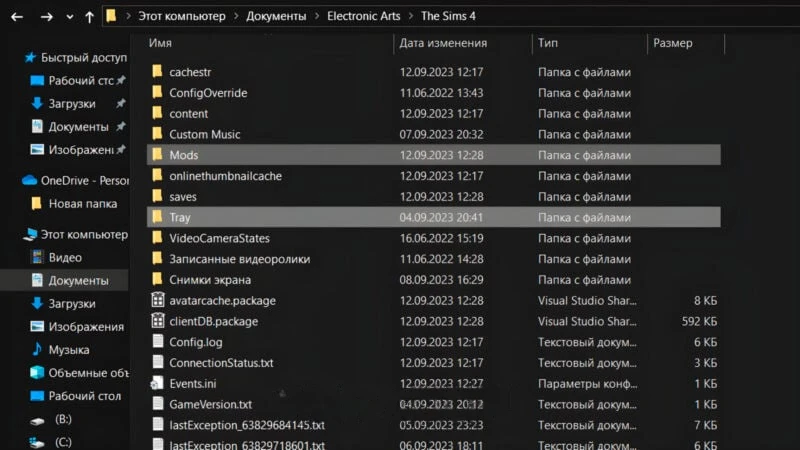Select file name lastException_63829684145.txt
This screenshot has width=800, height=450.
[247, 425]
